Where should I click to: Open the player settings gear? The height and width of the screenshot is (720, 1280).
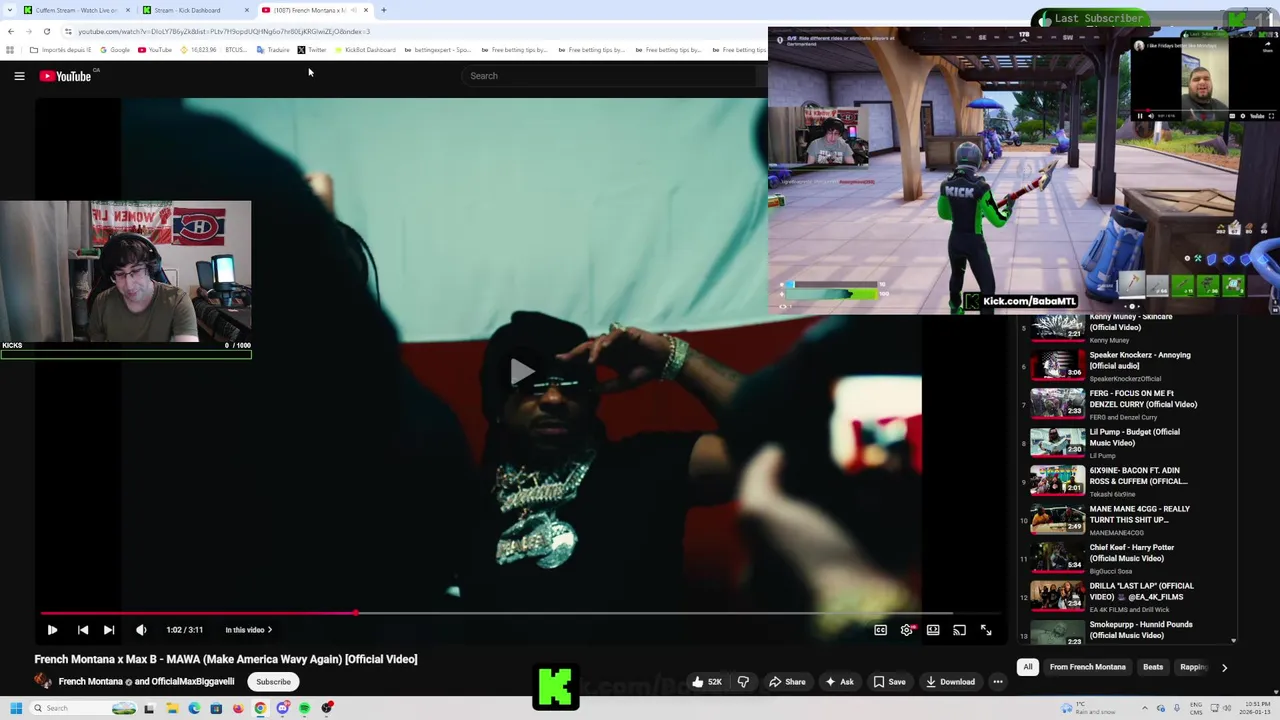(907, 630)
